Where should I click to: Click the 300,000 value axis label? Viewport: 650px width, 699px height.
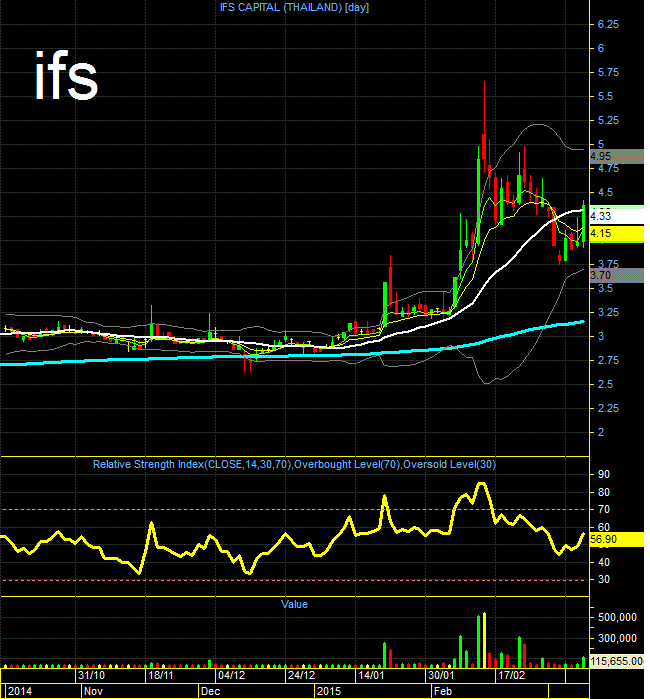click(617, 638)
